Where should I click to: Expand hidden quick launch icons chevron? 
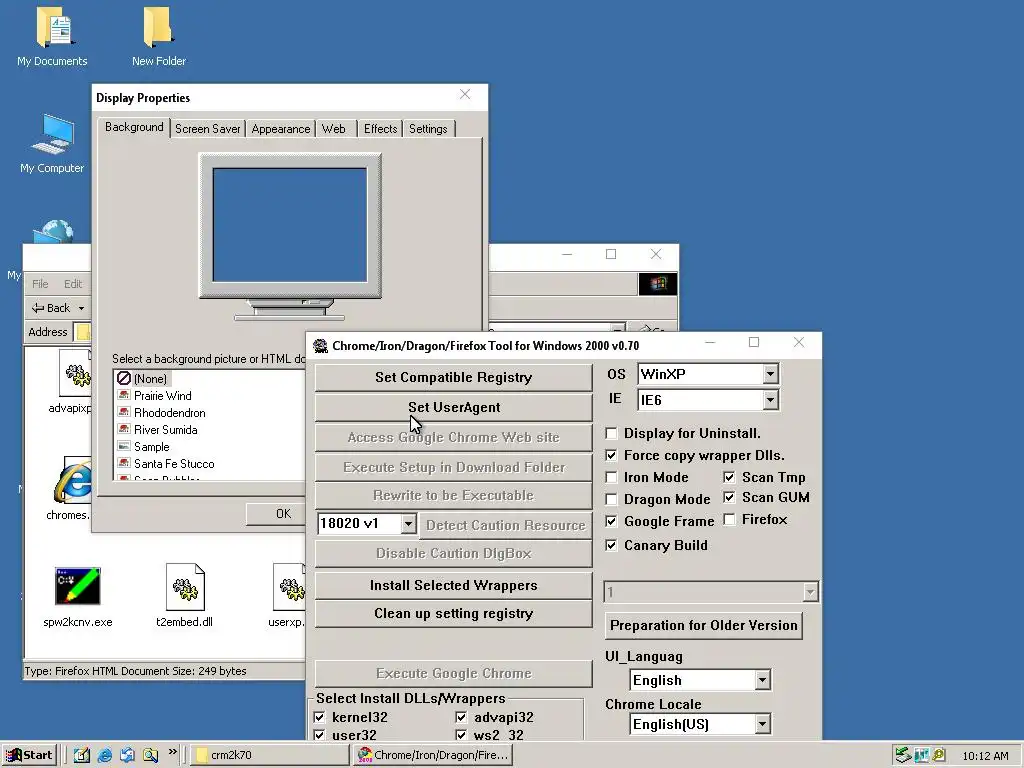click(172, 752)
